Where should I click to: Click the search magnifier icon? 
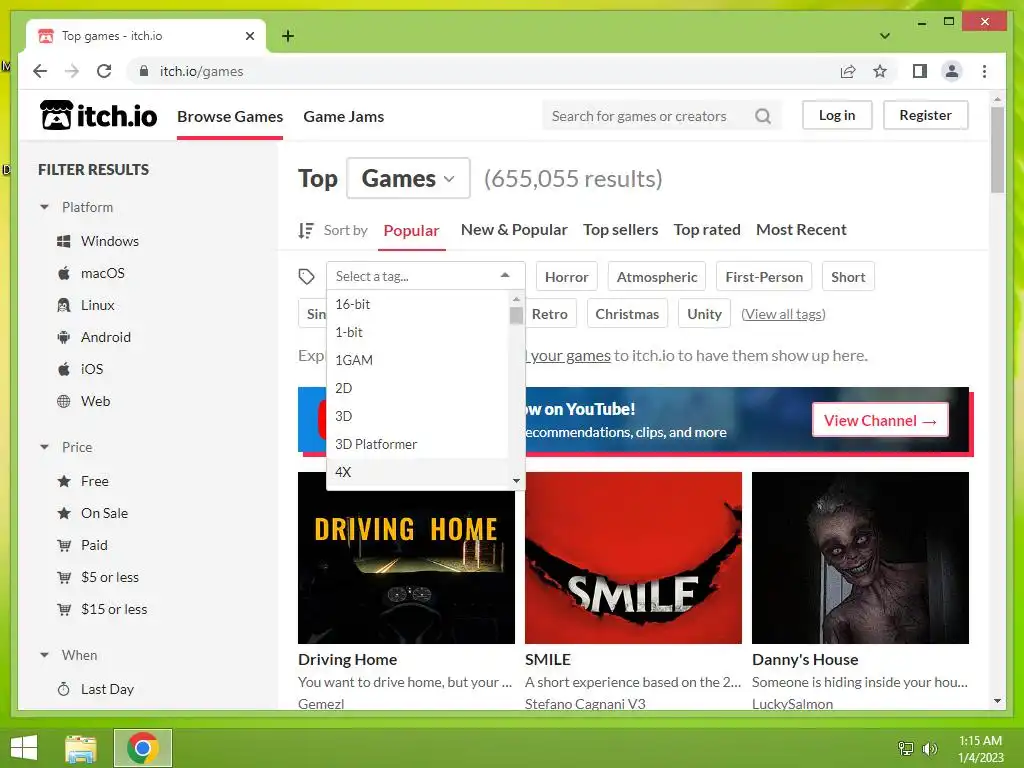(x=763, y=116)
